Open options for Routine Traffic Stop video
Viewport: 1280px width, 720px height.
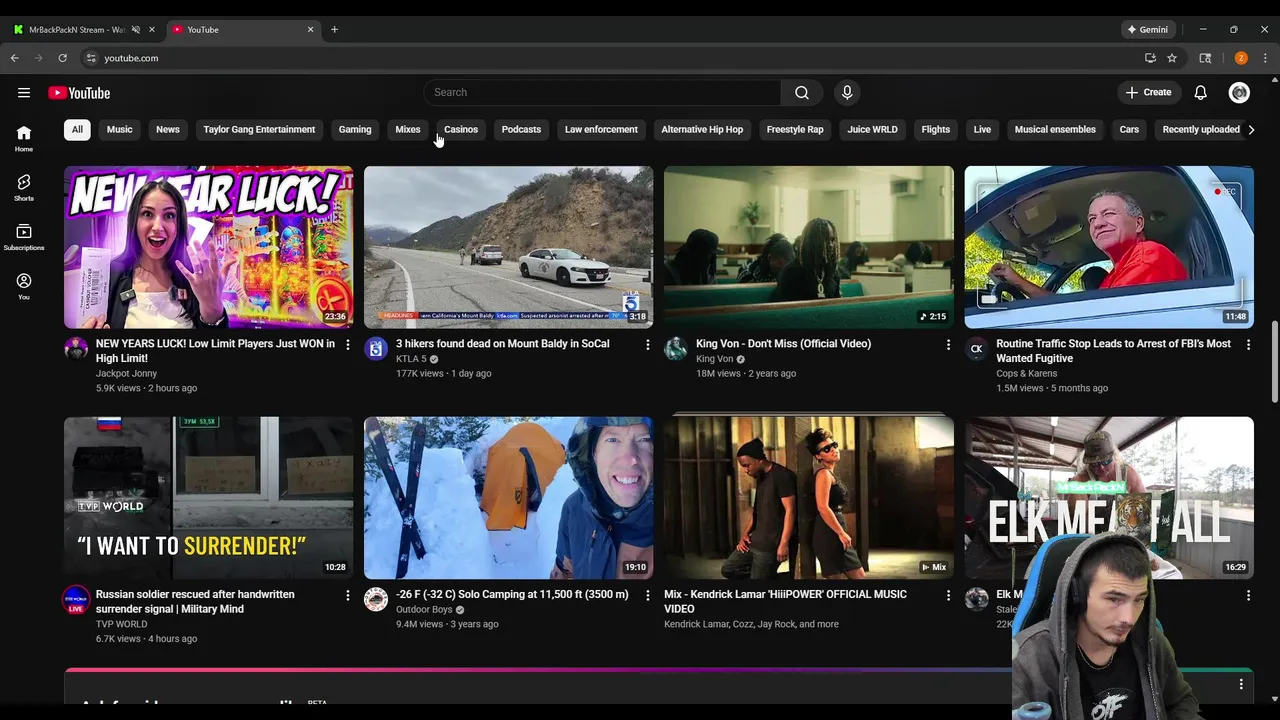pyautogui.click(x=1248, y=345)
